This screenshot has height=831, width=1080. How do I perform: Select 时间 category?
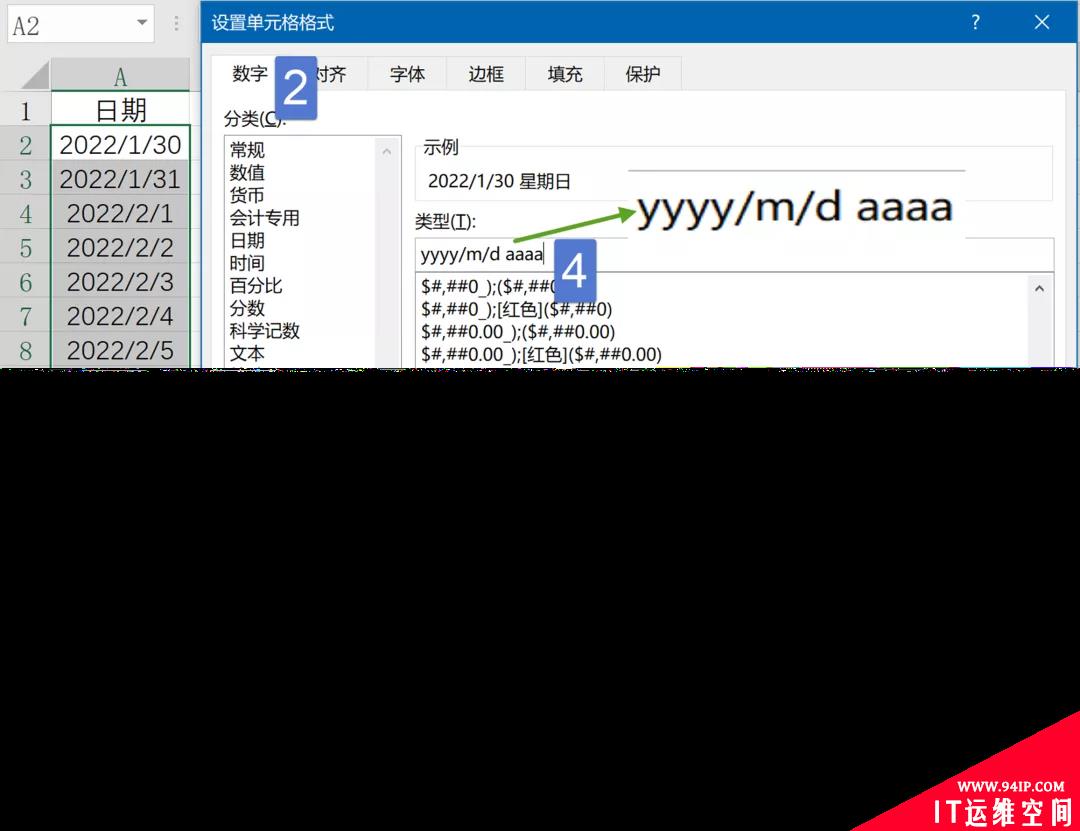point(247,263)
